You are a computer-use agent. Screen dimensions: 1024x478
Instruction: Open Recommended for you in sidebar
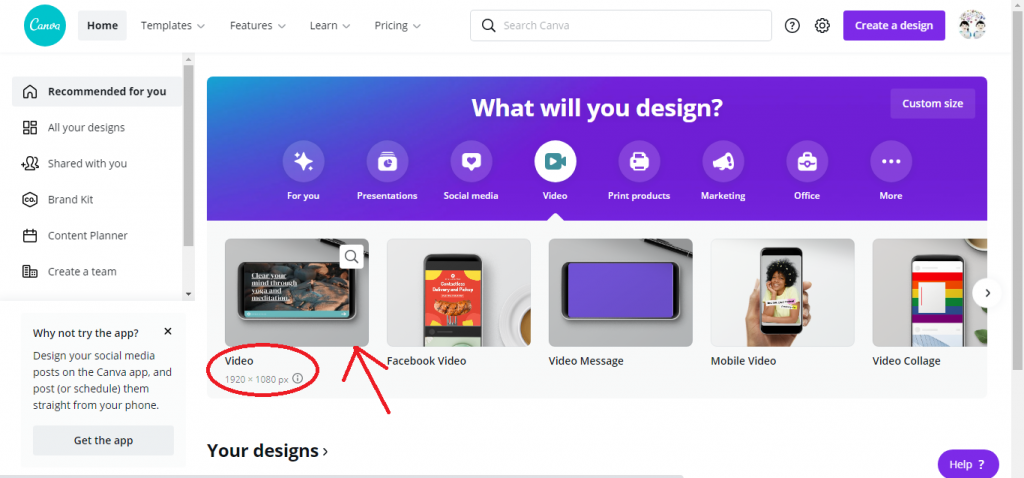click(x=97, y=91)
